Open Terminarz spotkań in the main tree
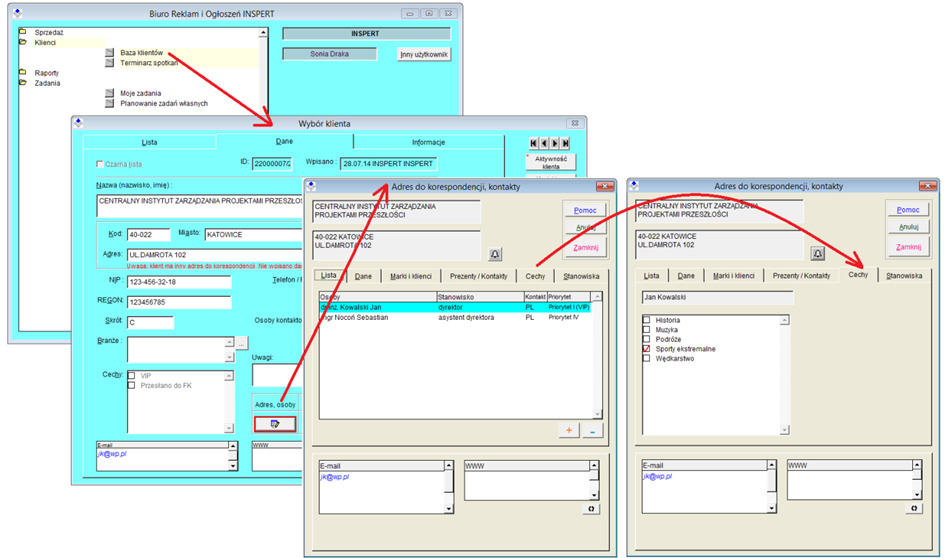This screenshot has width=945, height=558. coord(149,63)
